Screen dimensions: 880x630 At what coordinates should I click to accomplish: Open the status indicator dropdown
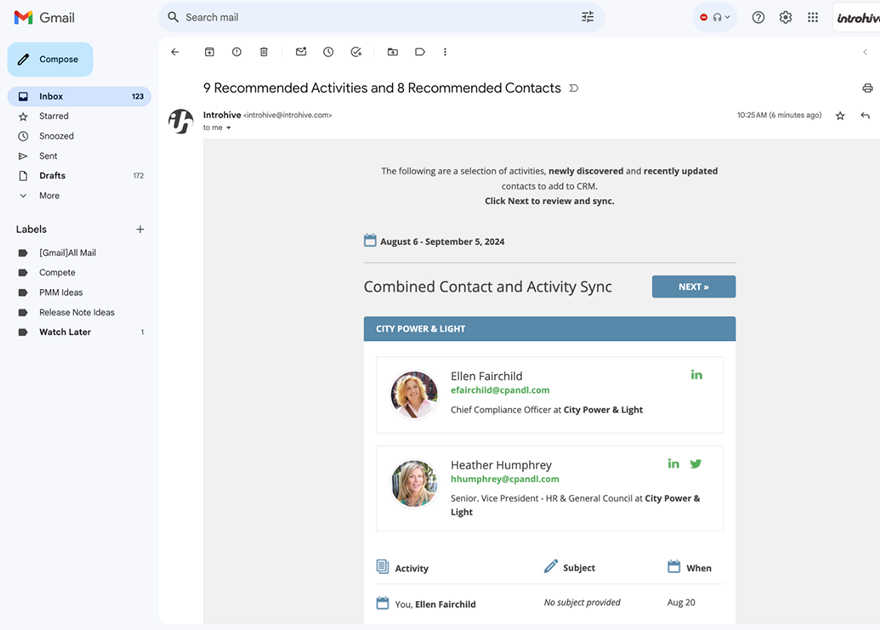[x=715, y=17]
